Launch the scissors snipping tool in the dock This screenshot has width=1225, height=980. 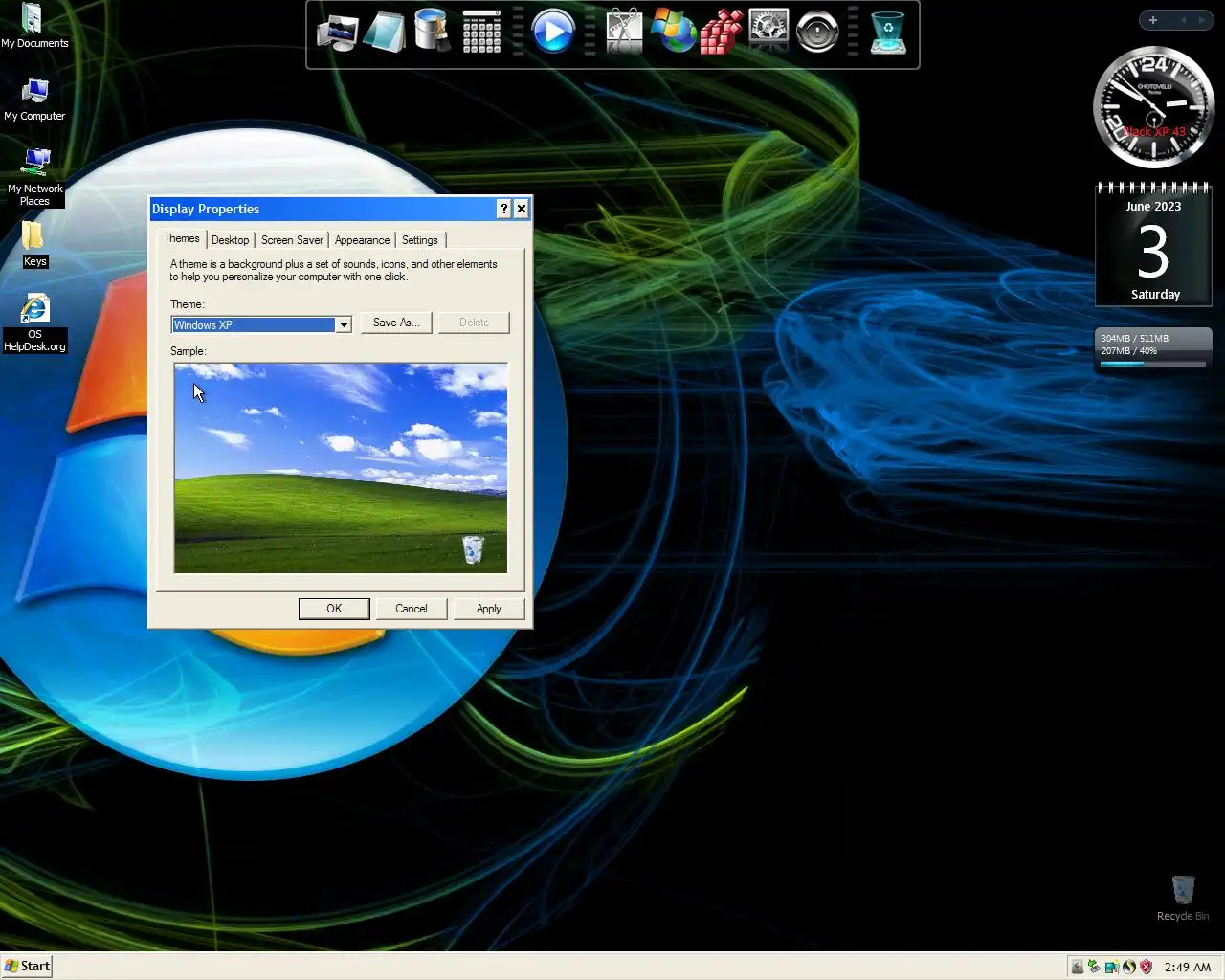pyautogui.click(x=625, y=32)
